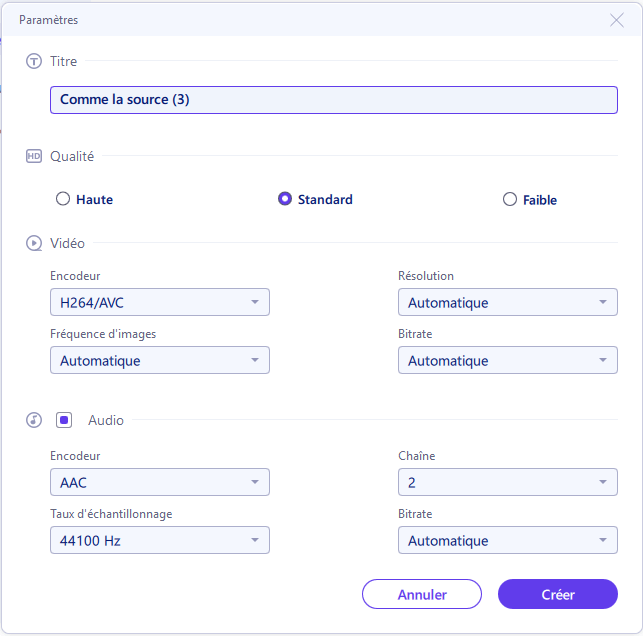The width and height of the screenshot is (643, 636).
Task: Click the Audio music note icon
Action: click(x=34, y=420)
